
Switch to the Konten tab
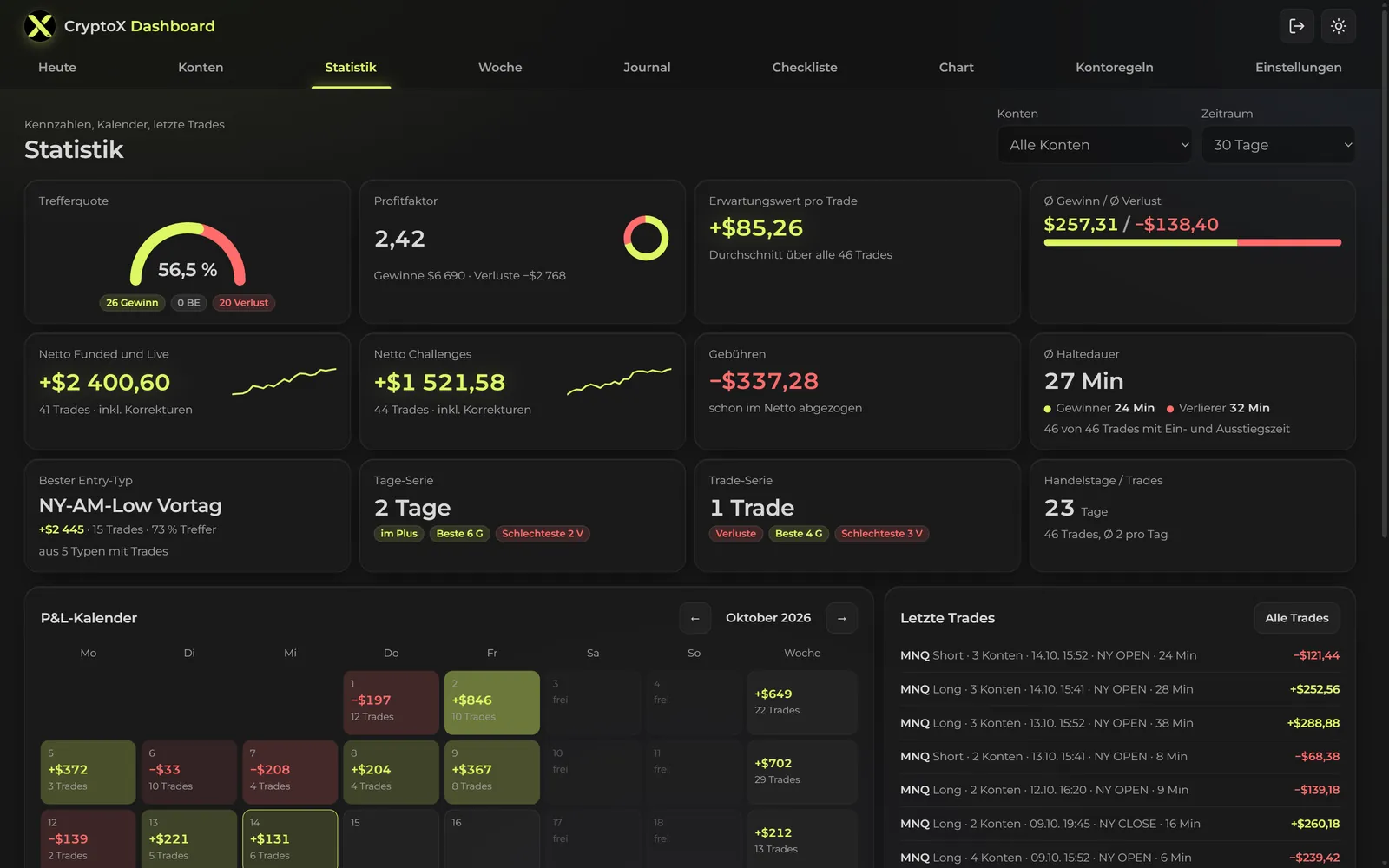(201, 67)
